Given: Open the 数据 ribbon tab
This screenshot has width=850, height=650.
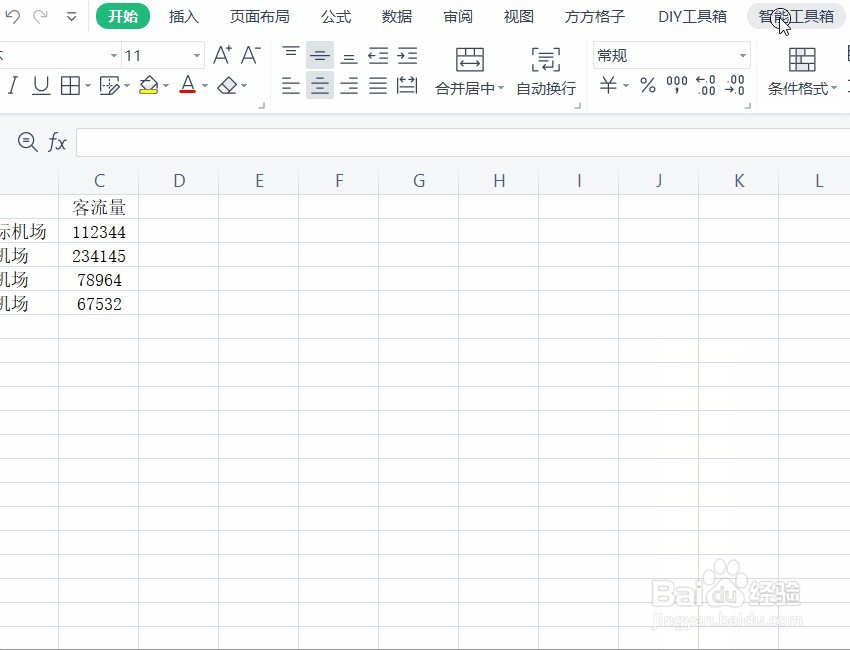Looking at the screenshot, I should pyautogui.click(x=396, y=16).
